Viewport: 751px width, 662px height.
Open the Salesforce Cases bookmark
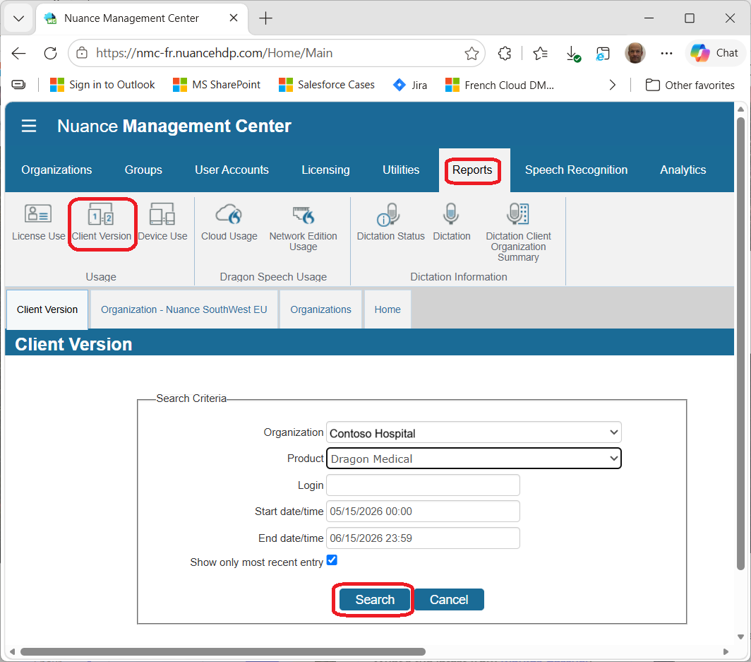coord(327,85)
